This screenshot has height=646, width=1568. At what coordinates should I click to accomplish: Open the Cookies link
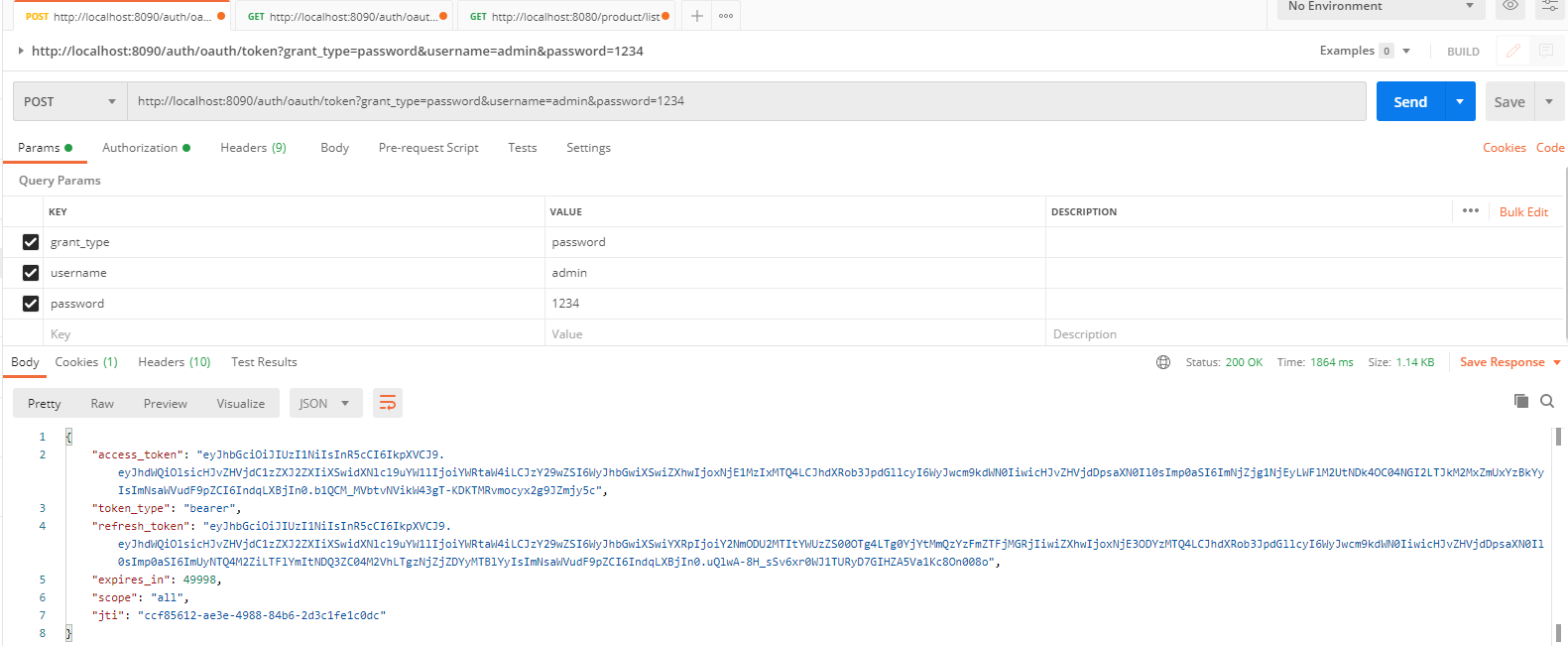1505,148
